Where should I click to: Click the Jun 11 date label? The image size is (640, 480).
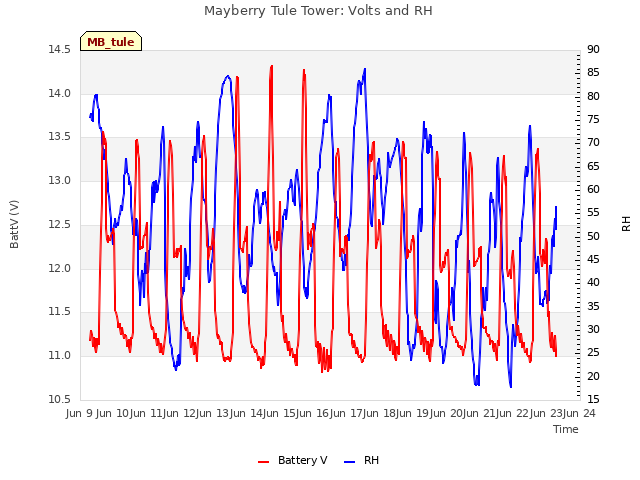click(x=147, y=413)
